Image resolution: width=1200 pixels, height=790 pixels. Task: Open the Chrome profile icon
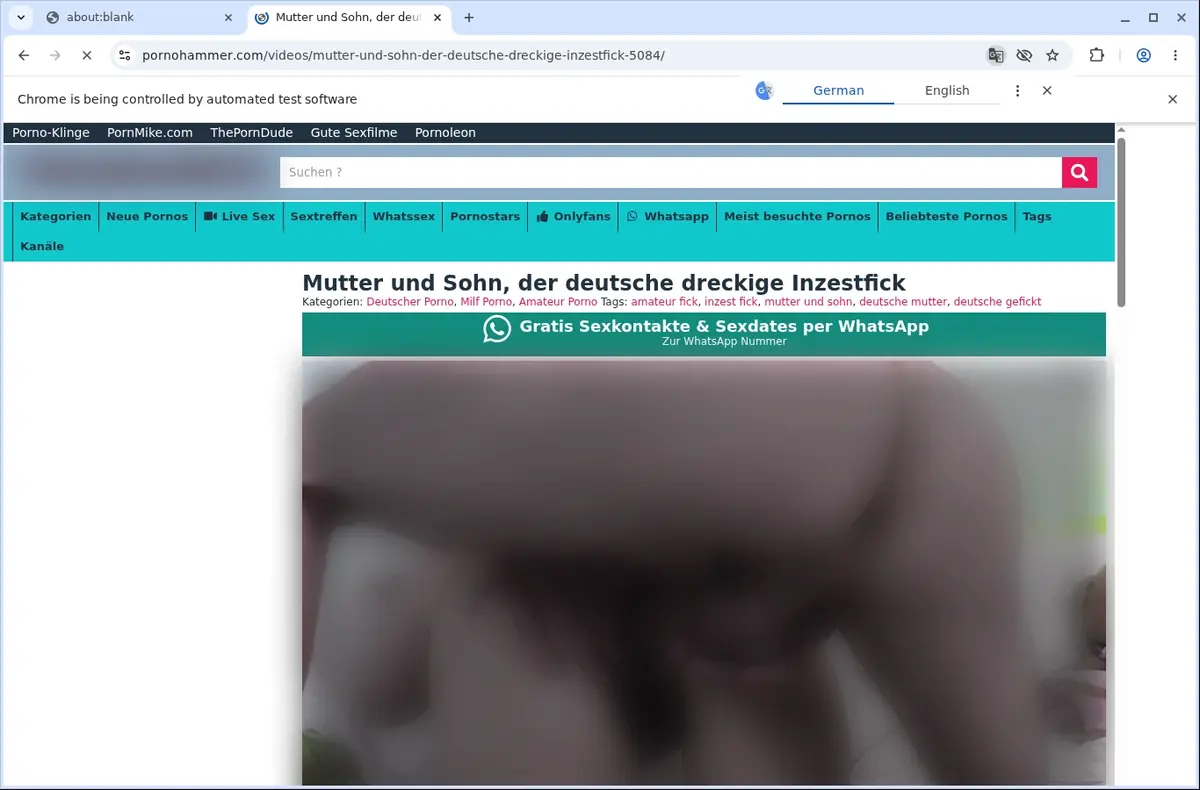coord(1144,56)
